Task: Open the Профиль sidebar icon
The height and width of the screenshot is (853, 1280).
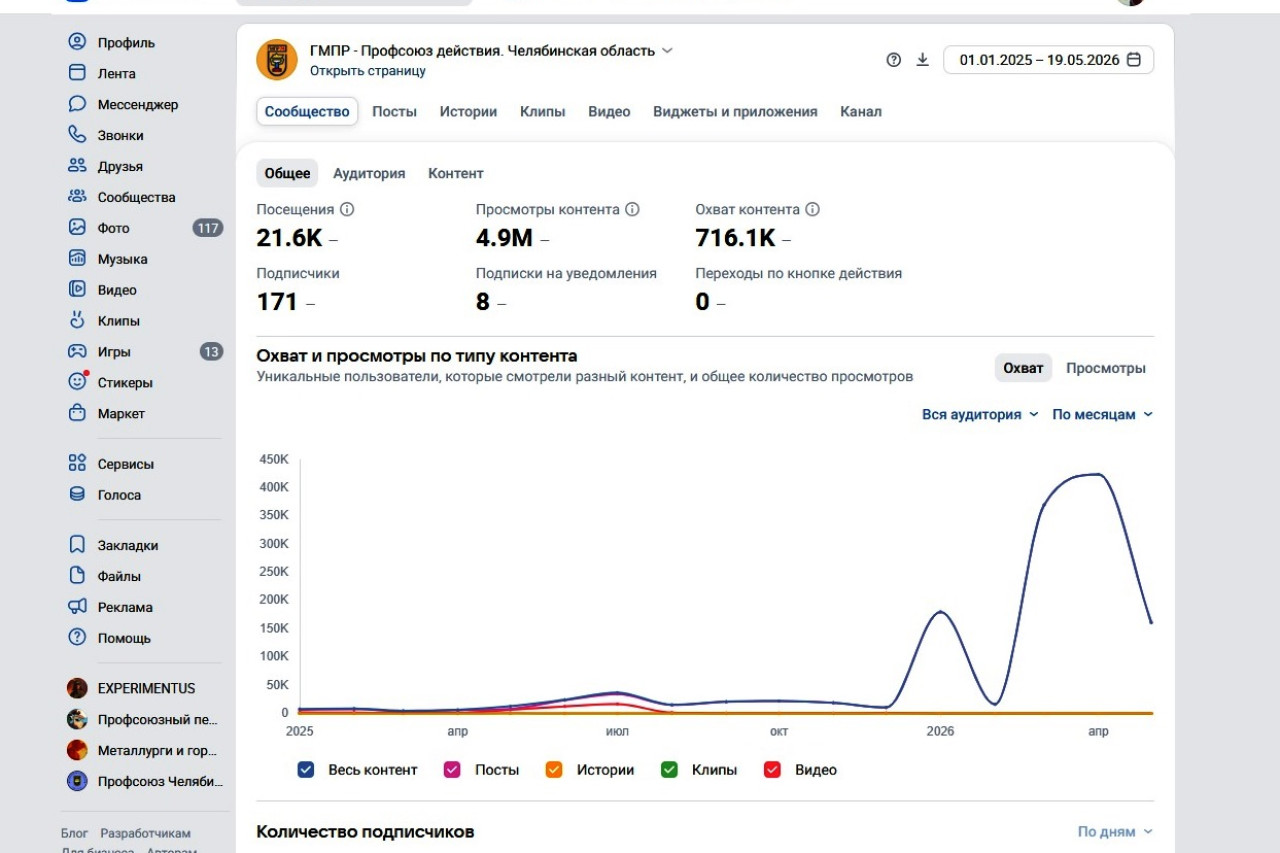Action: (x=77, y=42)
